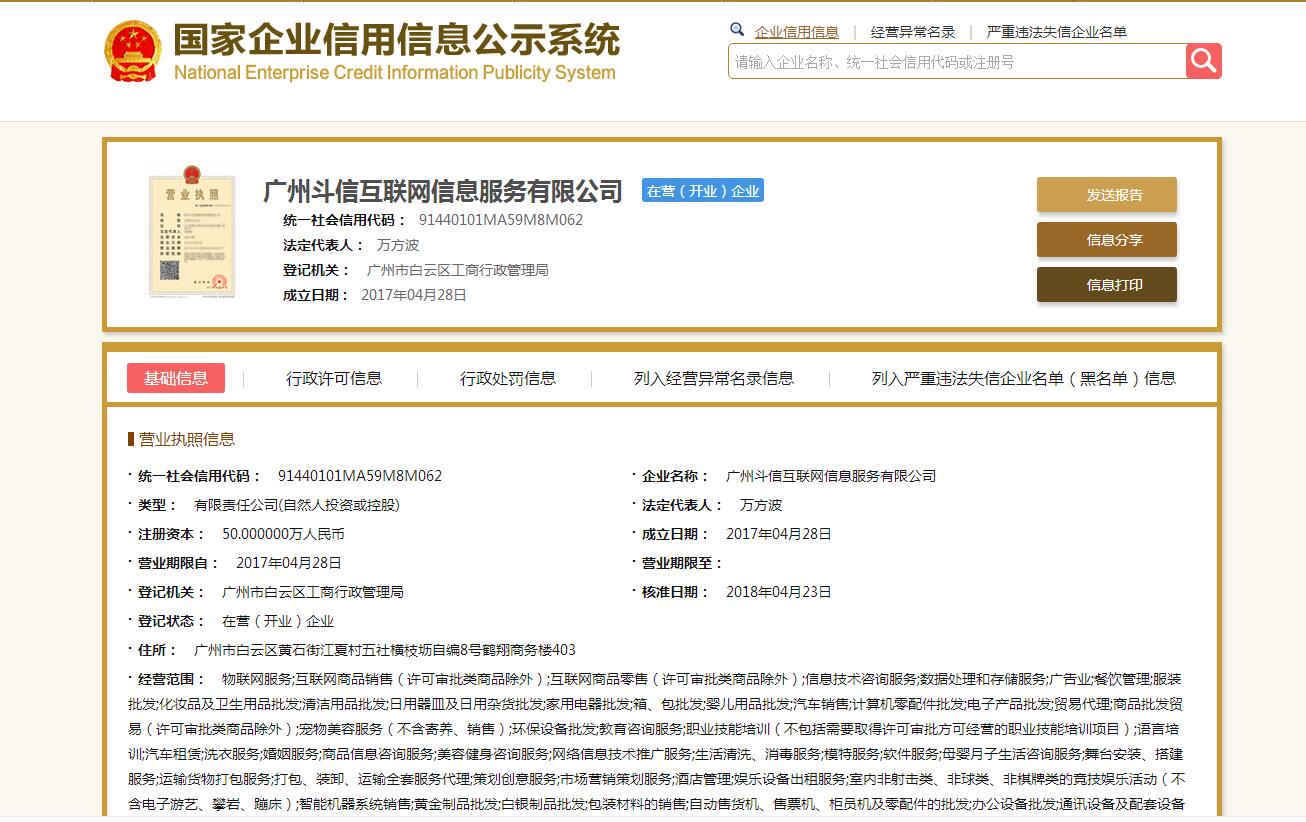The width and height of the screenshot is (1306, 822).
Task: Click 成立日期 2017年04月28日 in header card
Action: coord(414,295)
